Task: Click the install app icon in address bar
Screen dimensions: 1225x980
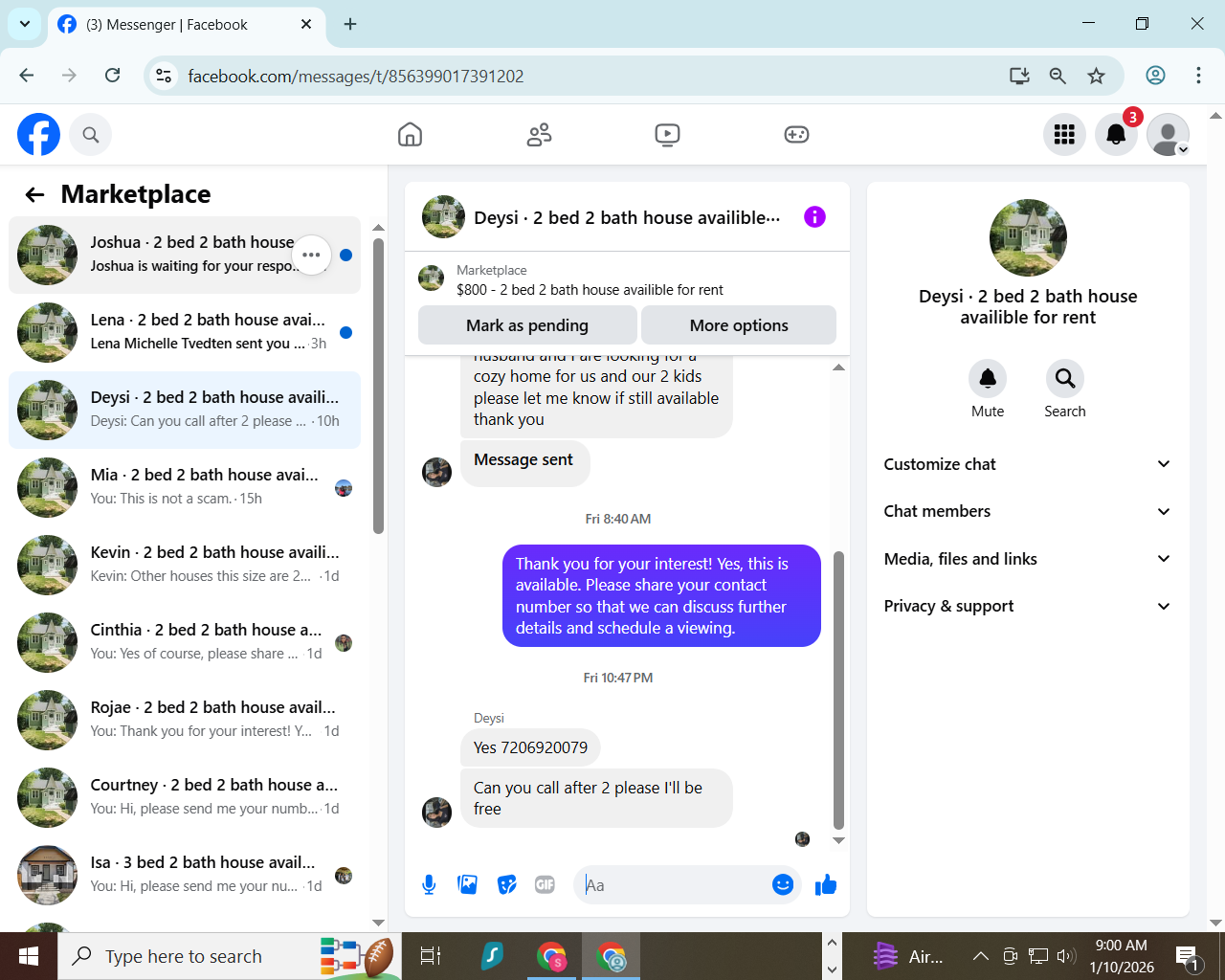Action: tap(1019, 76)
